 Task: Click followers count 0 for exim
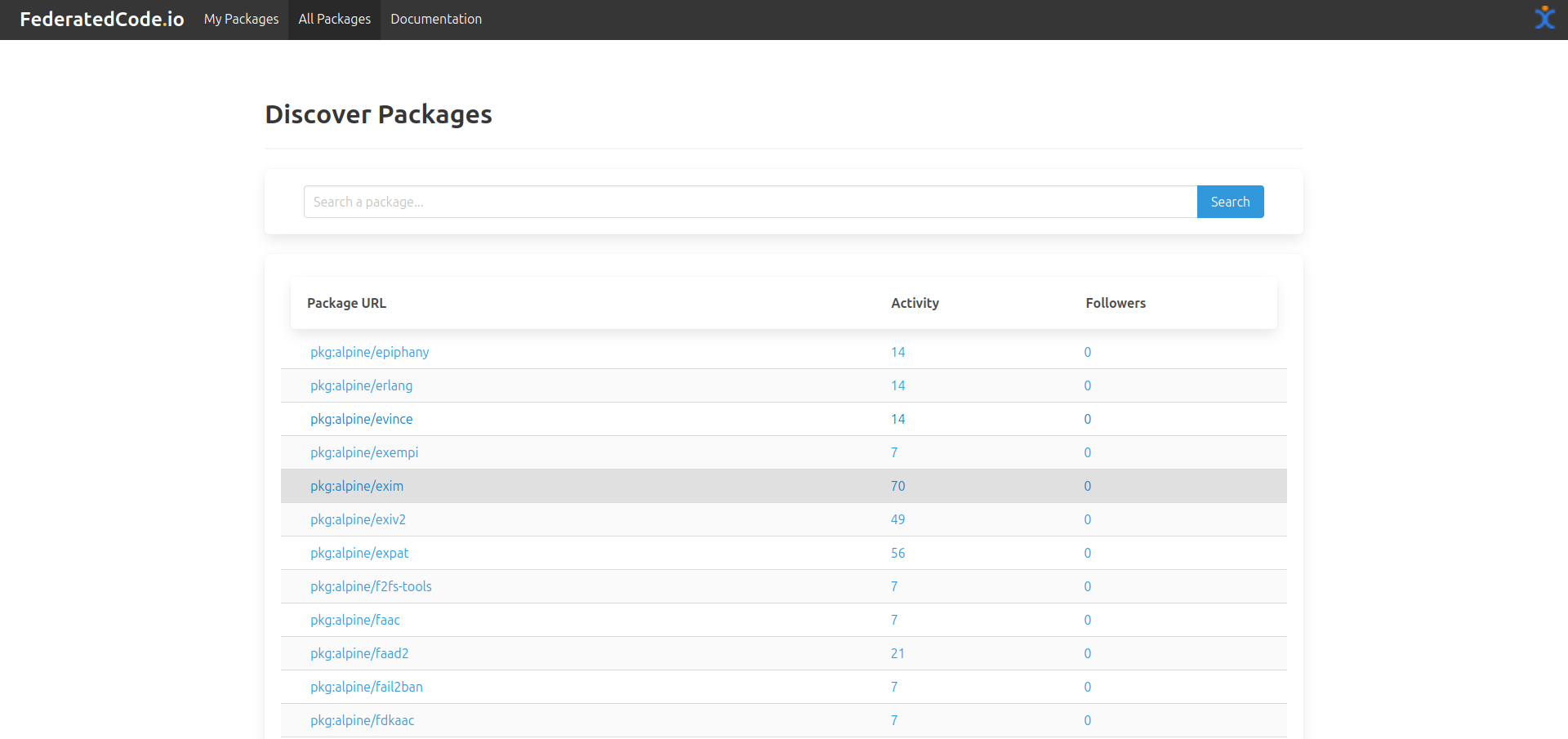pos(1088,486)
